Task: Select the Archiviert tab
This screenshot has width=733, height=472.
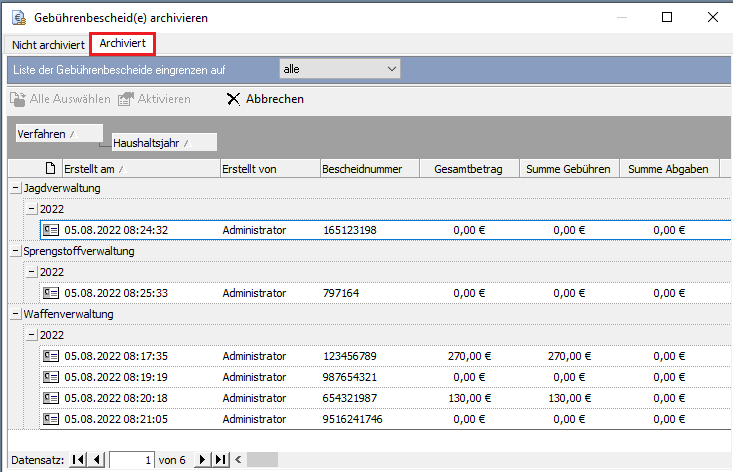Action: pos(123,44)
